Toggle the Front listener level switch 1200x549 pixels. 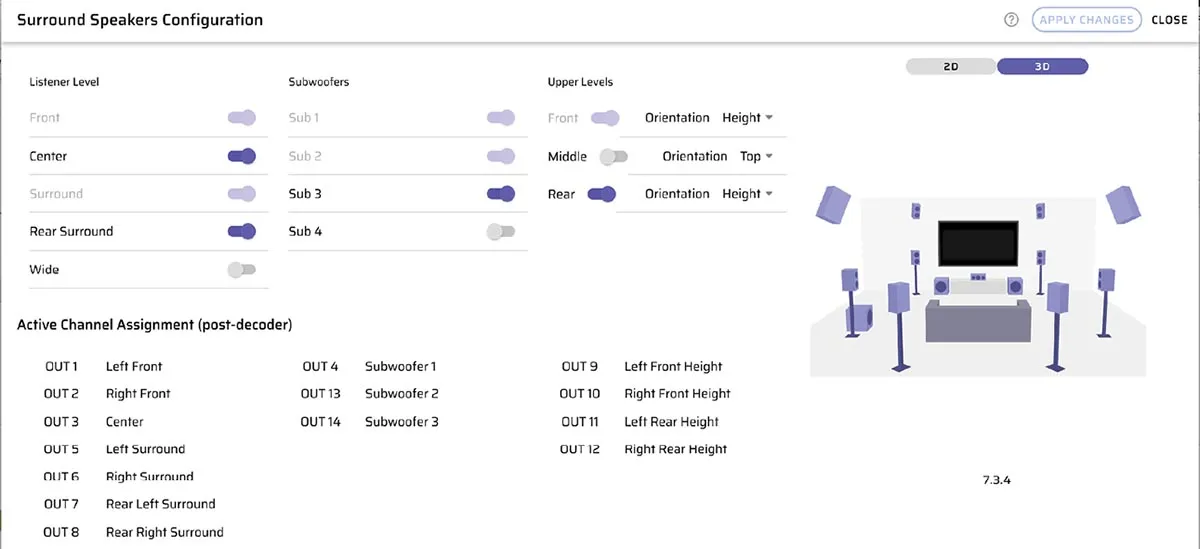[242, 118]
